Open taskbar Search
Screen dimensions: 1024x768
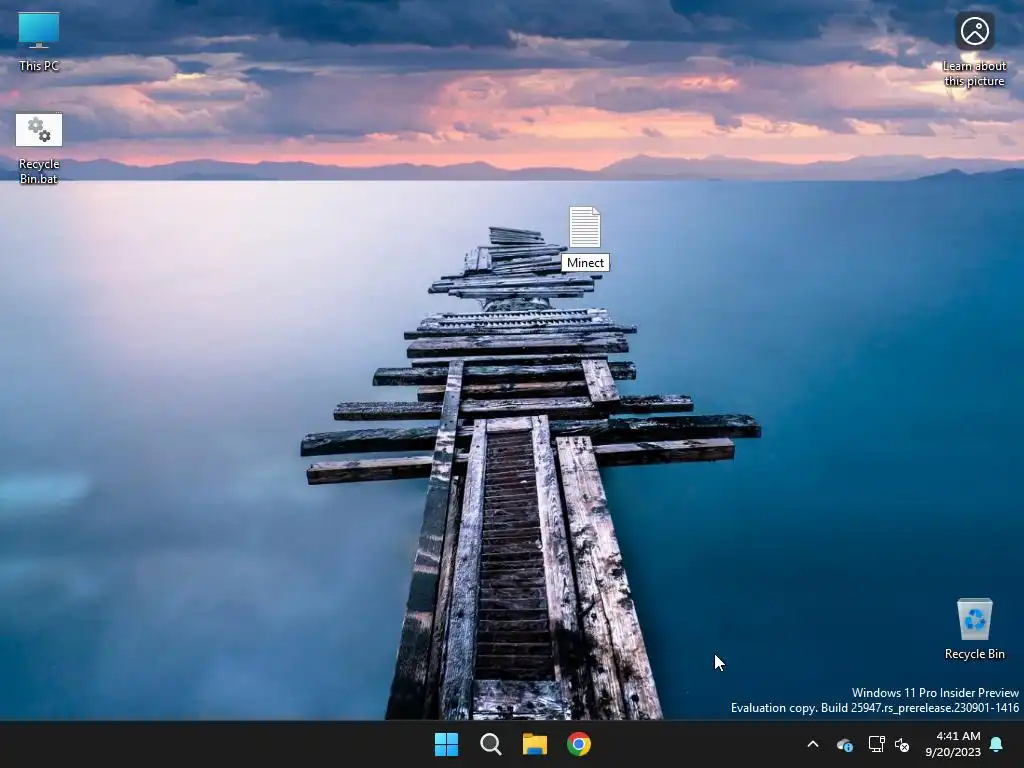490,744
